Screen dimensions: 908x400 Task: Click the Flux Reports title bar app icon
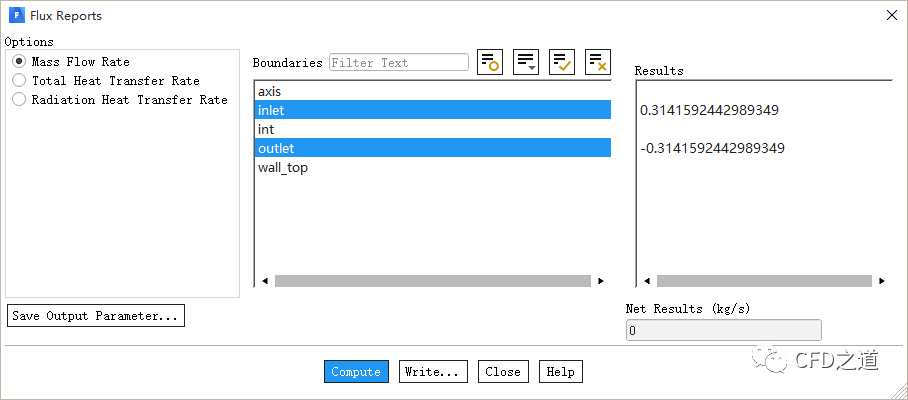[16, 15]
